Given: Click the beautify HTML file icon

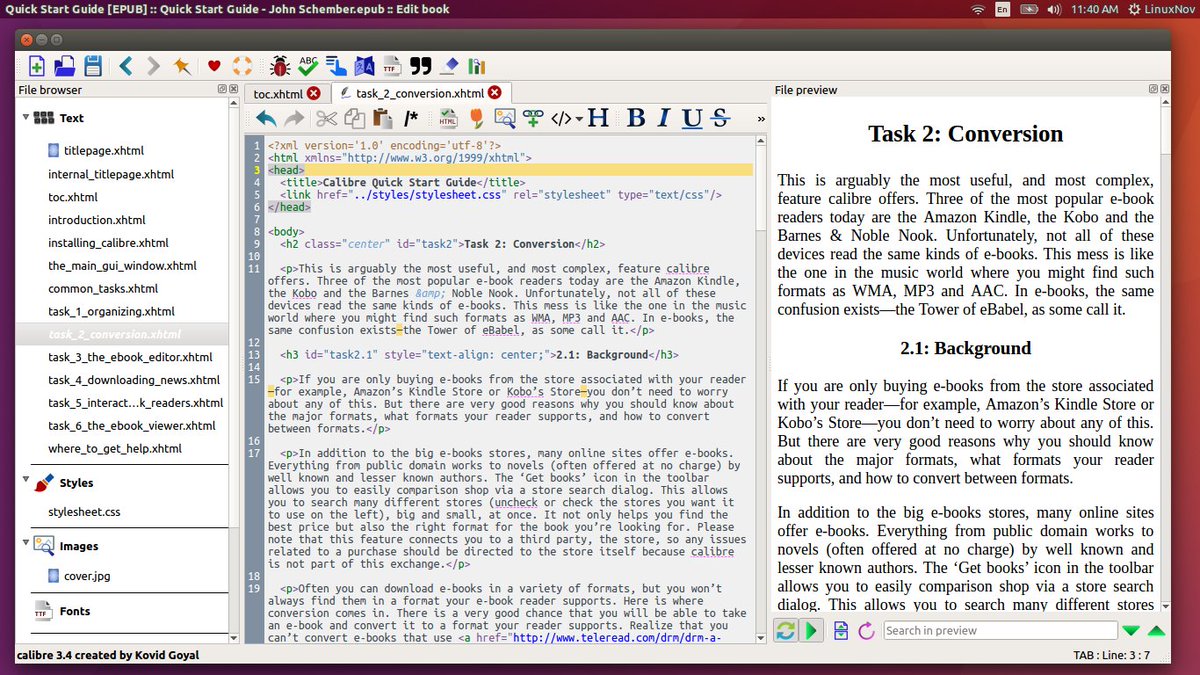Looking at the screenshot, I should 449,118.
